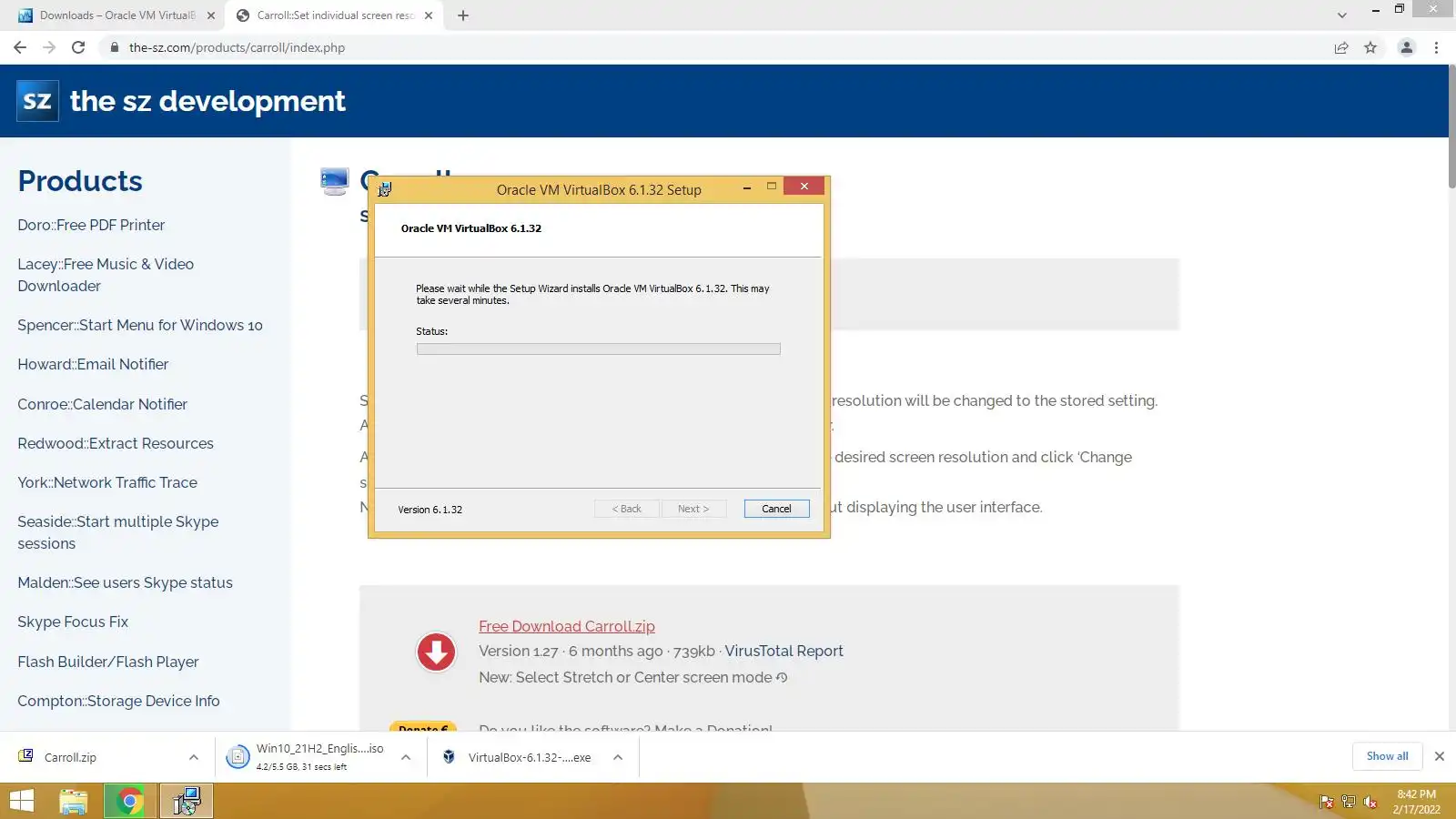
Task: Click the Oracle VM VirtualBox Setup title bar
Action: pyautogui.click(x=599, y=189)
